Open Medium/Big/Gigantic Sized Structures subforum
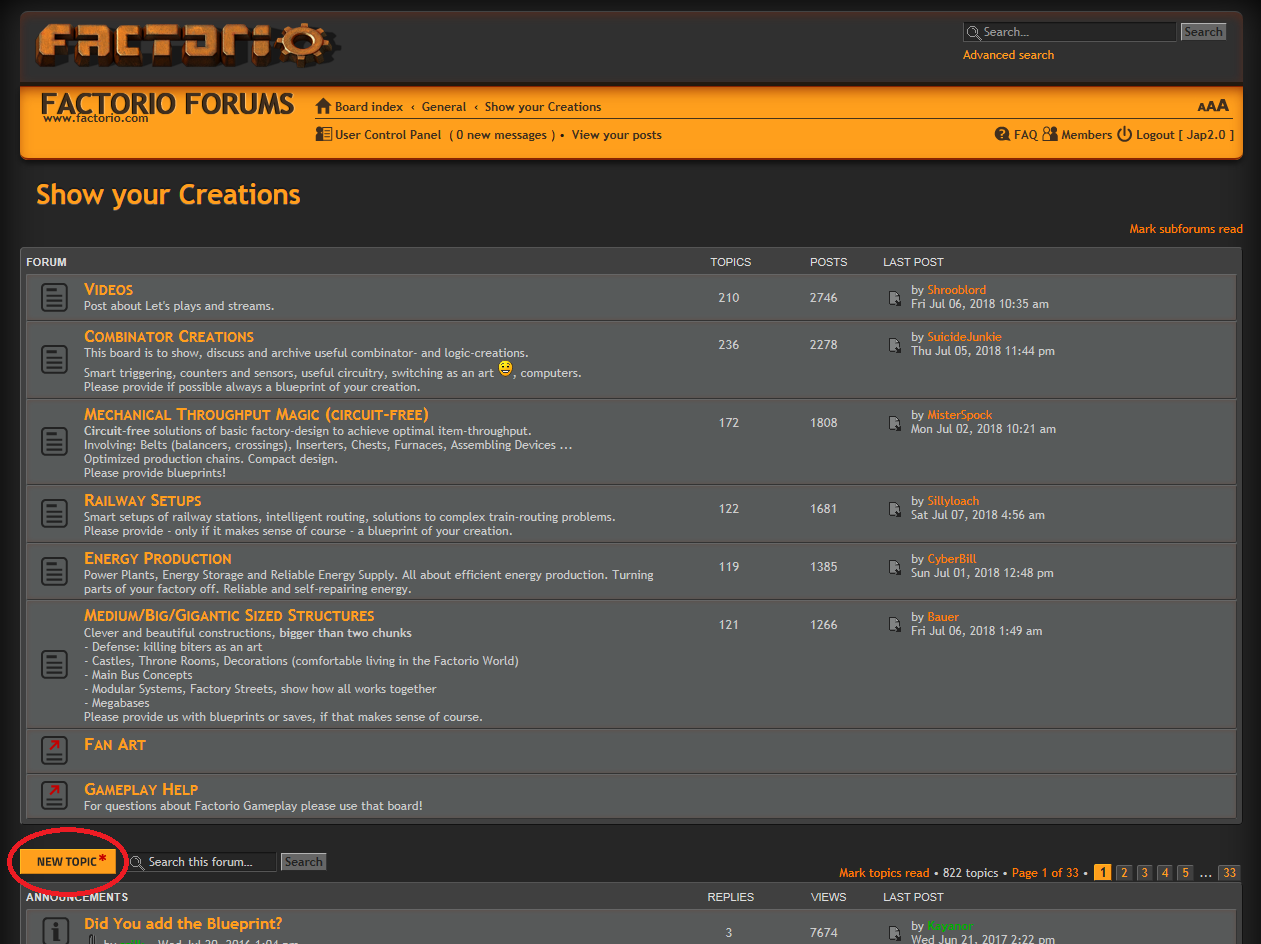Image resolution: width=1261 pixels, height=944 pixels. click(229, 615)
